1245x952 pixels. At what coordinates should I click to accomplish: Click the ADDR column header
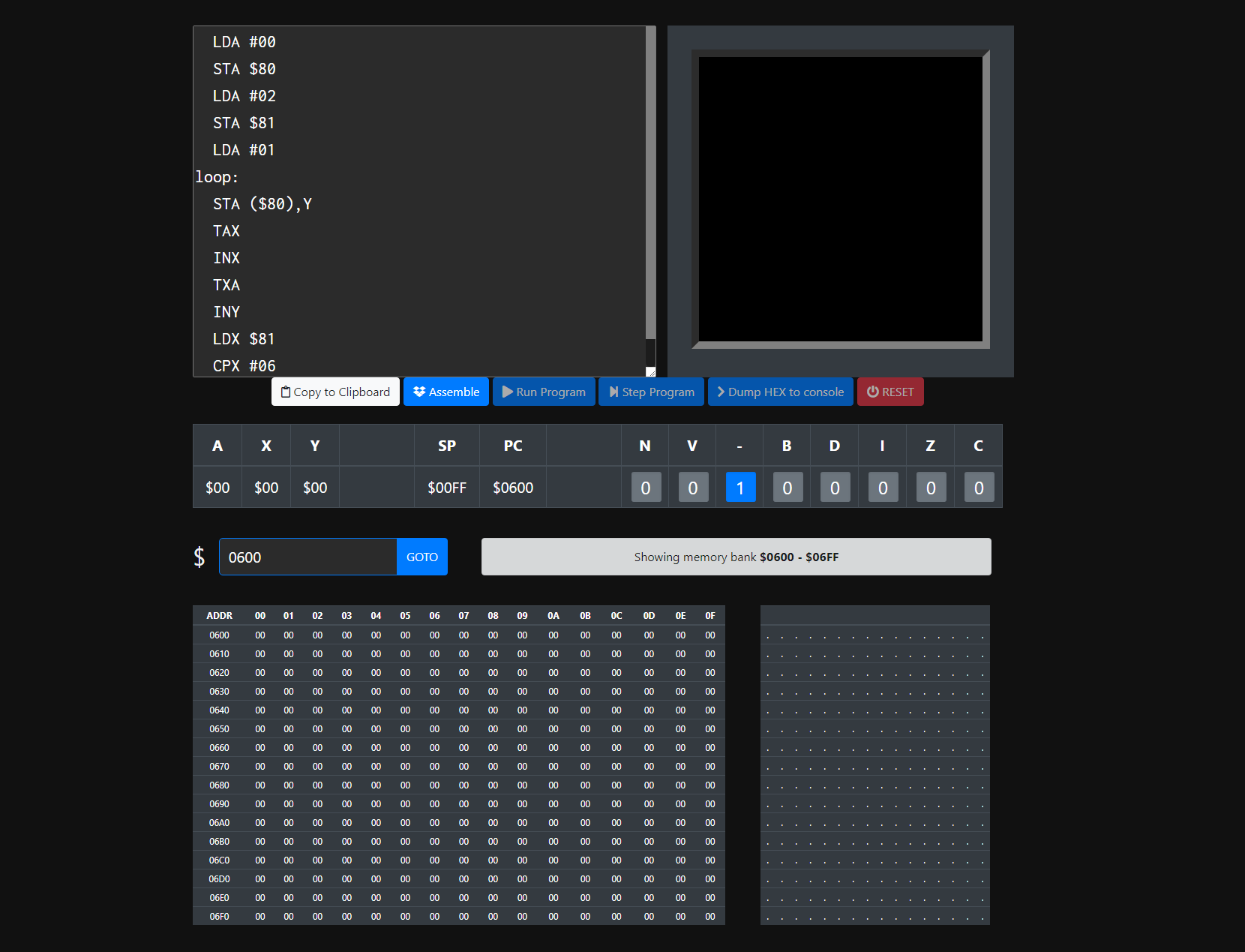click(x=219, y=615)
